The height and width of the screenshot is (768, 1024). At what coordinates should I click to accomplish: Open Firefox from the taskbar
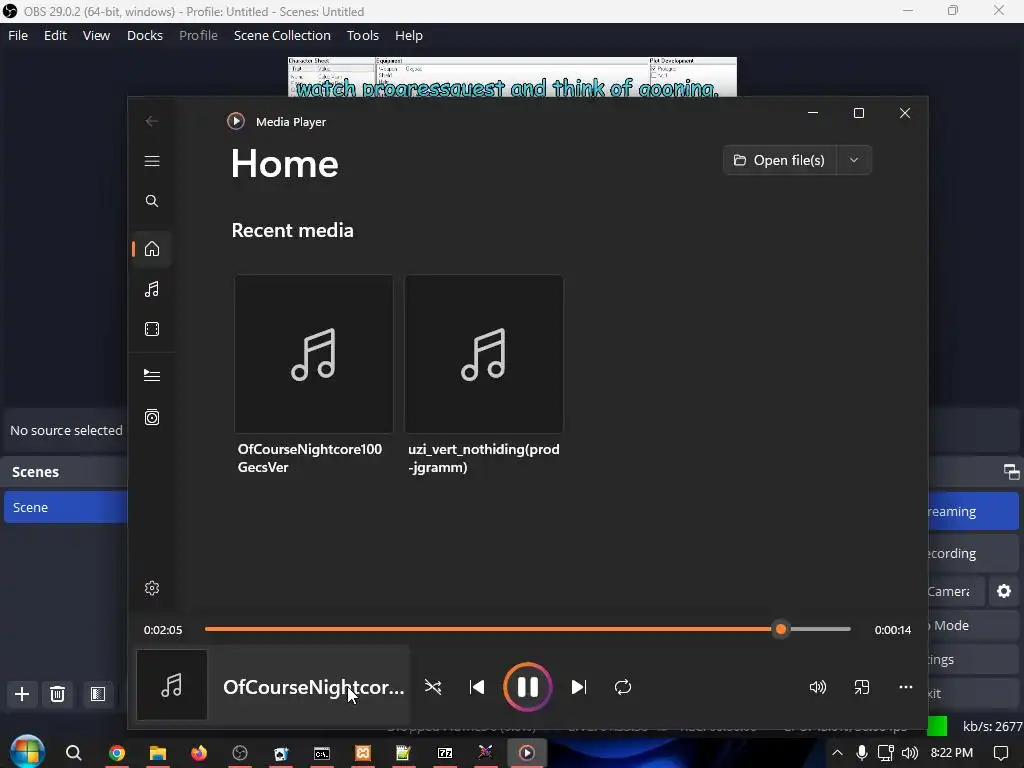(199, 753)
